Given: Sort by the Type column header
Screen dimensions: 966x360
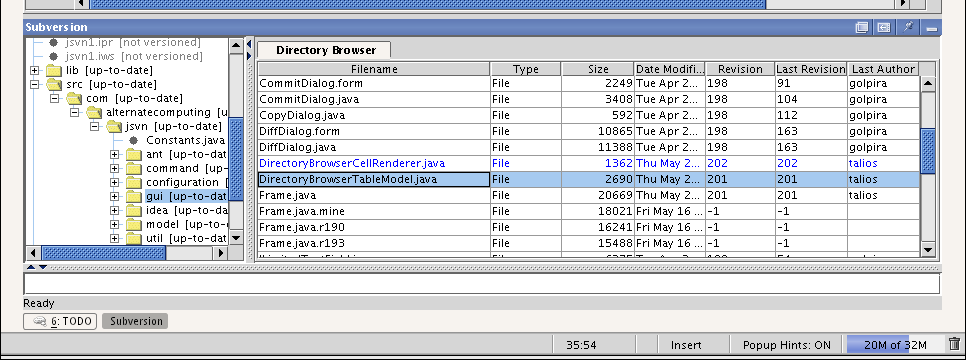Looking at the screenshot, I should click(x=526, y=69).
